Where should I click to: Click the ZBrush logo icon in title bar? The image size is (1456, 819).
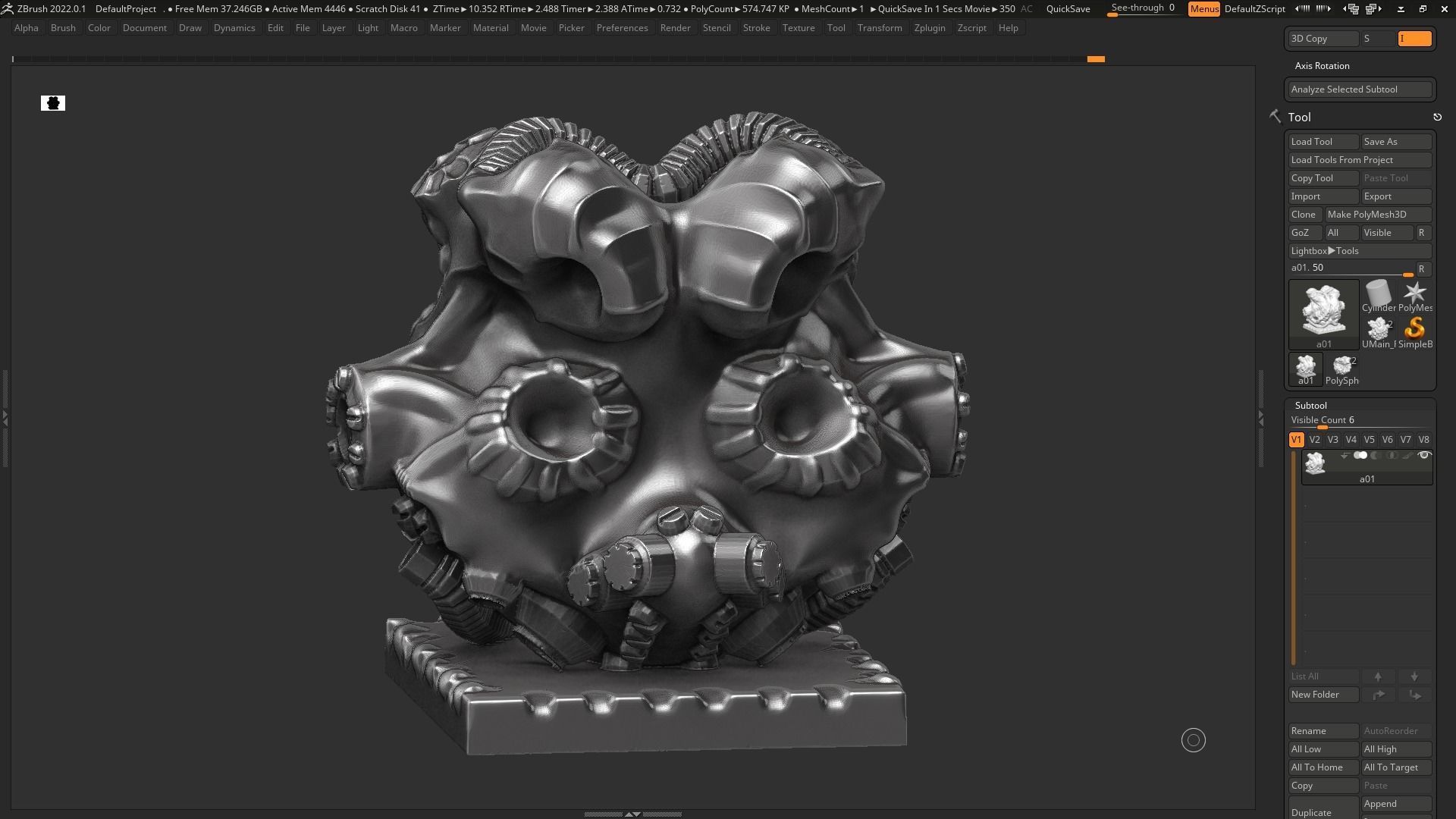(x=7, y=9)
